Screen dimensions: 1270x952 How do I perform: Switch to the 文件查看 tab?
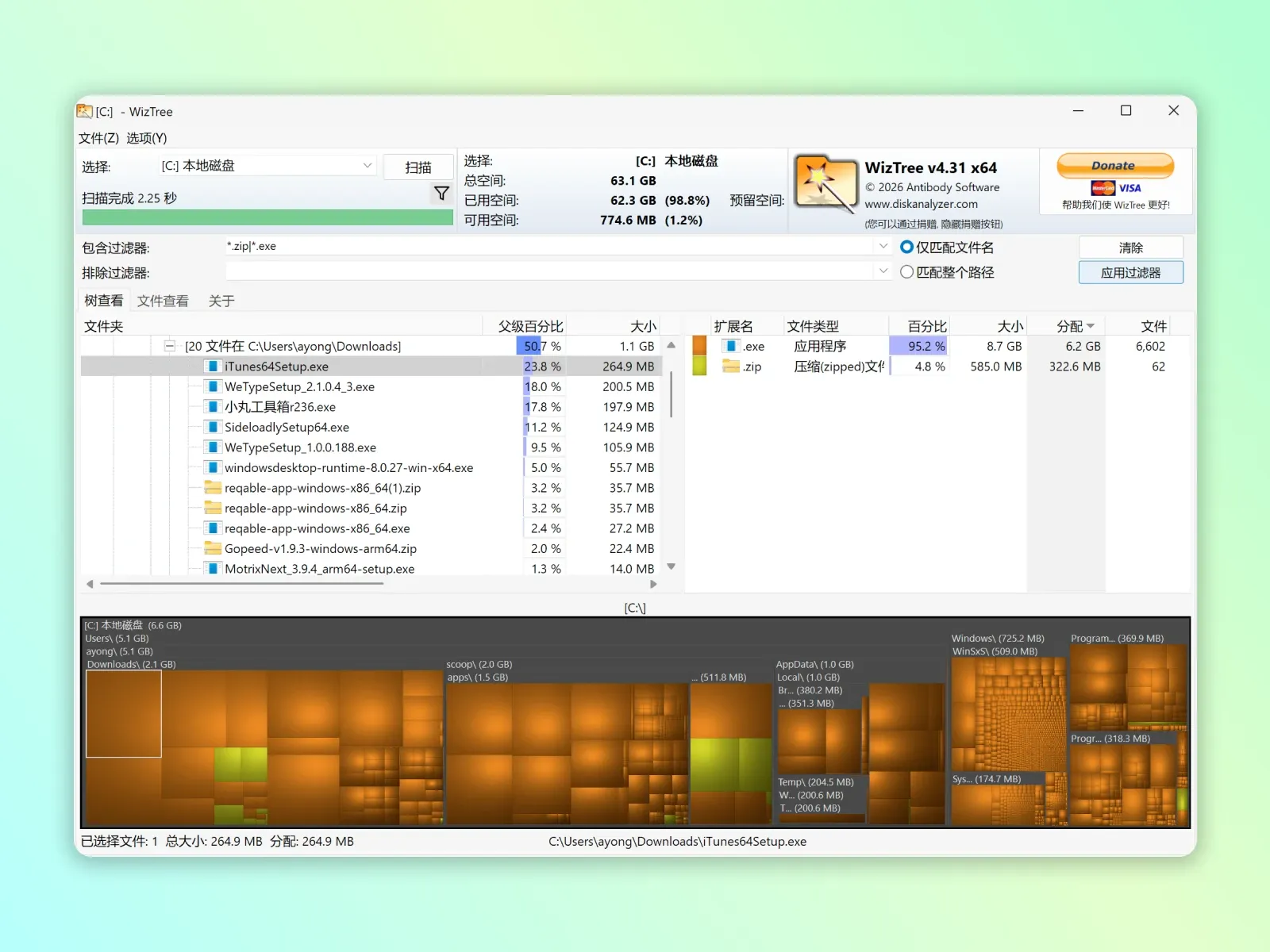point(163,301)
